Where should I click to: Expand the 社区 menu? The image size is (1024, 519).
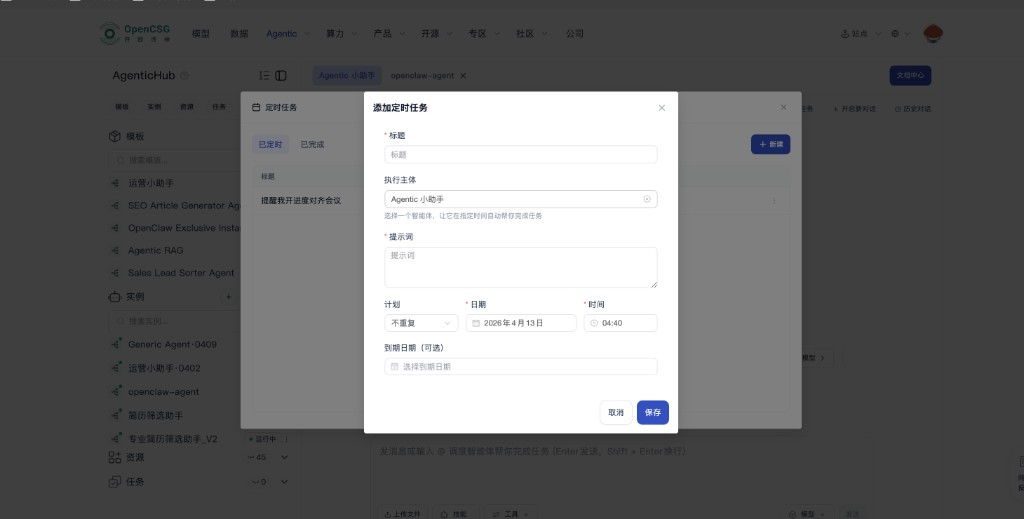[x=532, y=34]
